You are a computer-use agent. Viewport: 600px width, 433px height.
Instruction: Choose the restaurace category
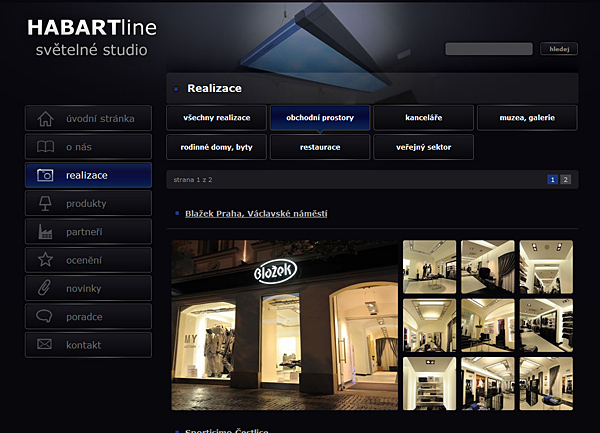tap(320, 147)
